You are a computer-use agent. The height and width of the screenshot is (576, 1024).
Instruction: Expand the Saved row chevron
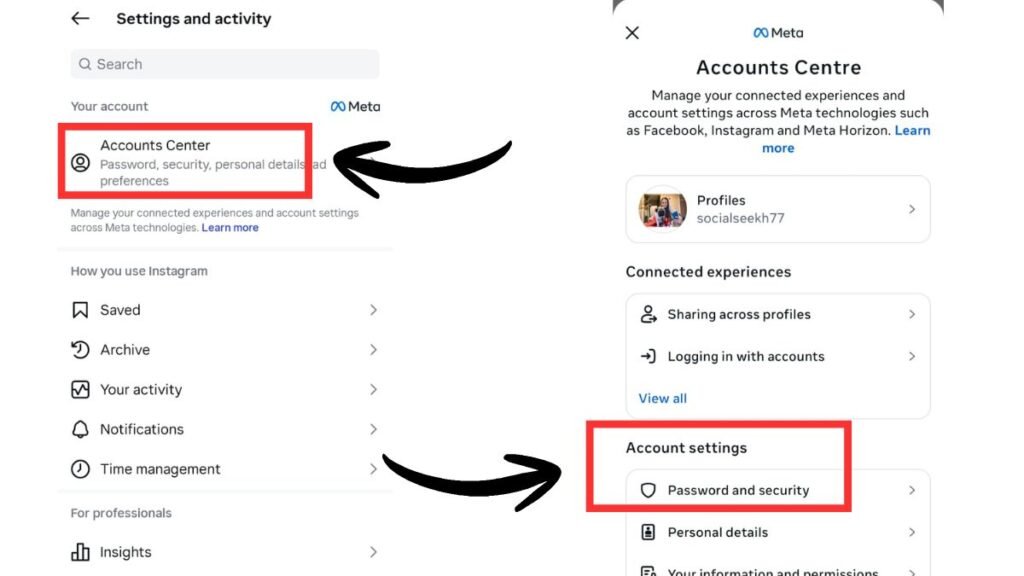click(373, 310)
